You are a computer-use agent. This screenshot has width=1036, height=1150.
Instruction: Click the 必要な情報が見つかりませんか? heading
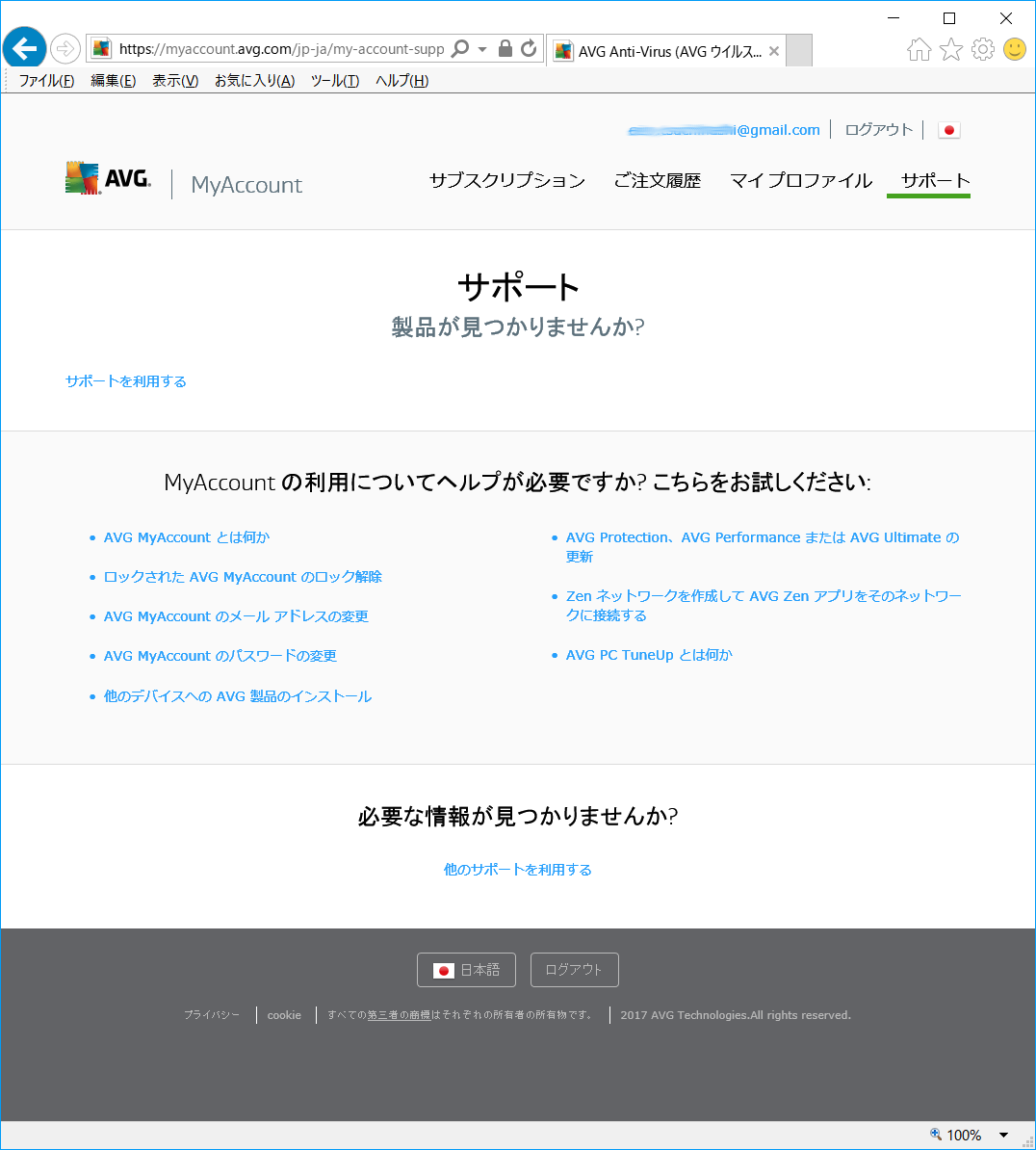point(518,817)
